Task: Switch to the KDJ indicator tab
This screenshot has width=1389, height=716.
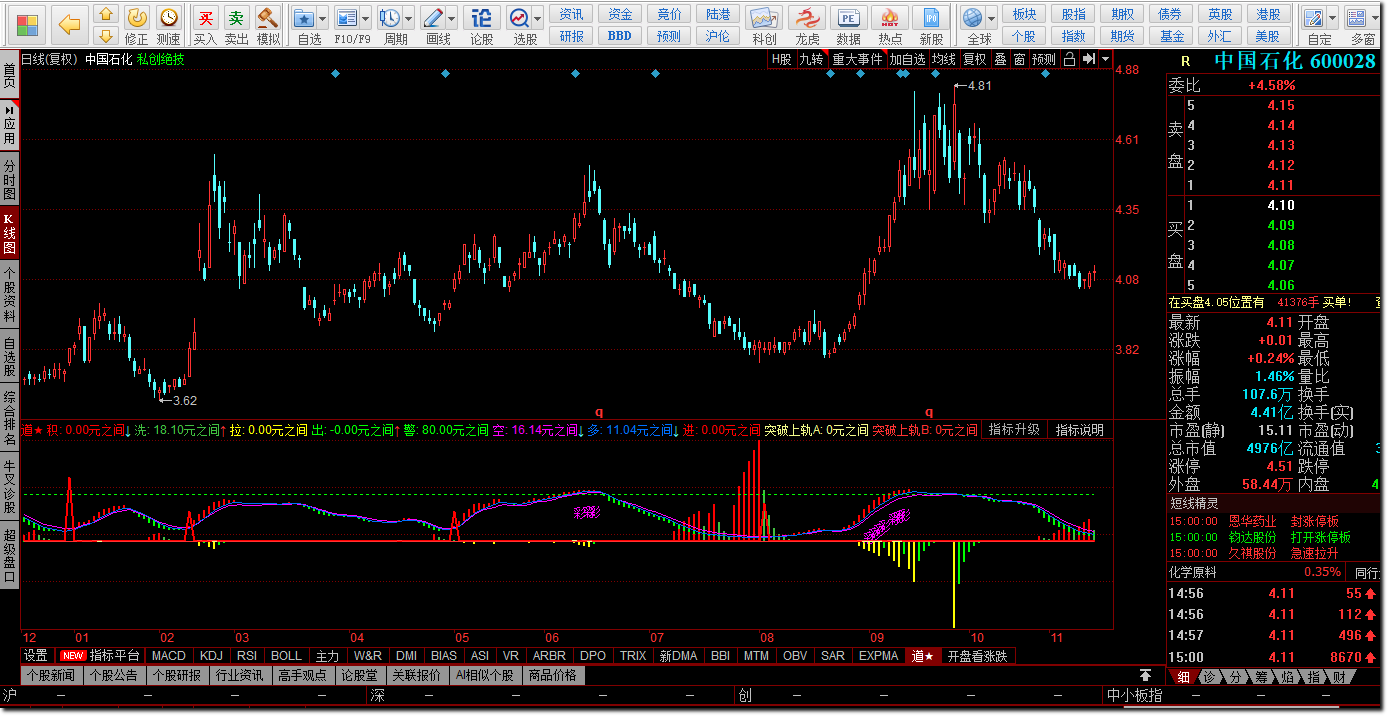Action: tap(211, 656)
